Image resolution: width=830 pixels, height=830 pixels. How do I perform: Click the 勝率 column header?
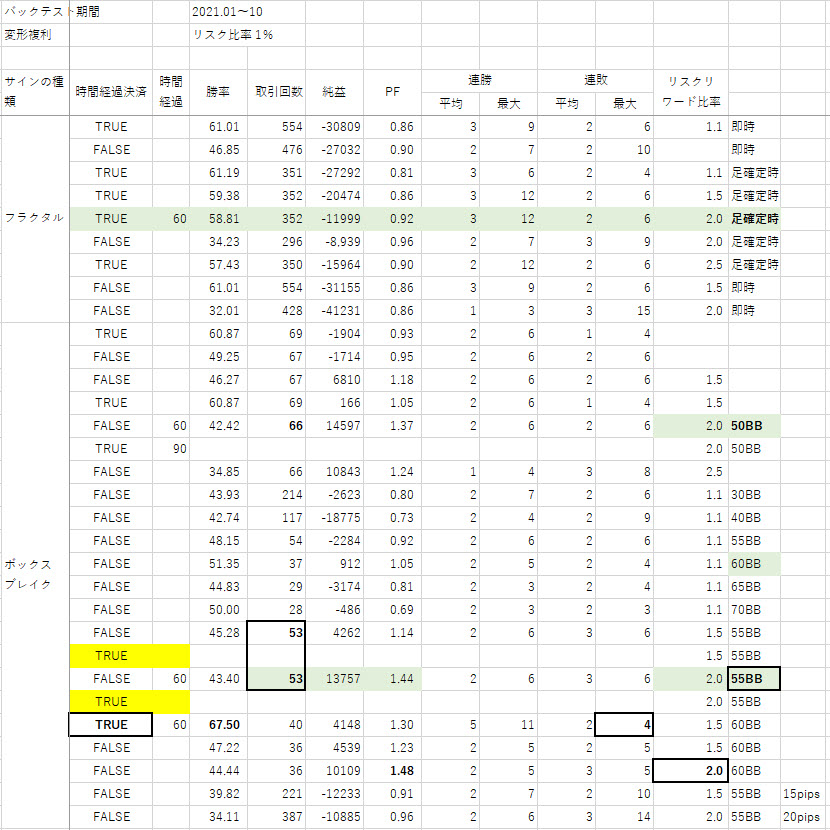pyautogui.click(x=218, y=92)
